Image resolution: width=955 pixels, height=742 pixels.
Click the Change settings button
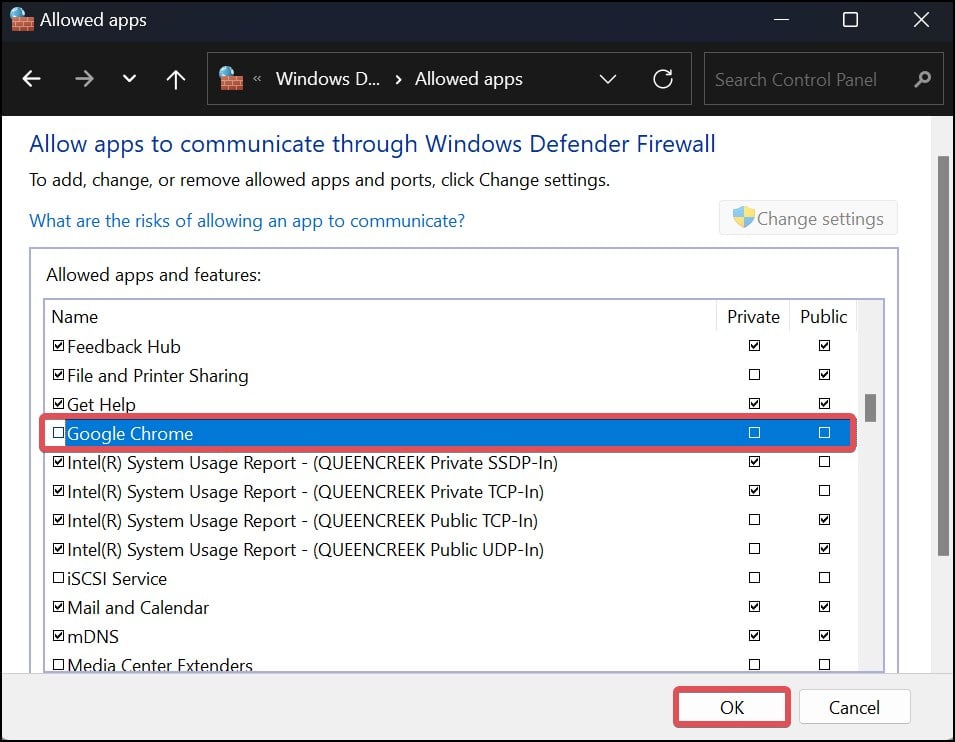click(808, 218)
